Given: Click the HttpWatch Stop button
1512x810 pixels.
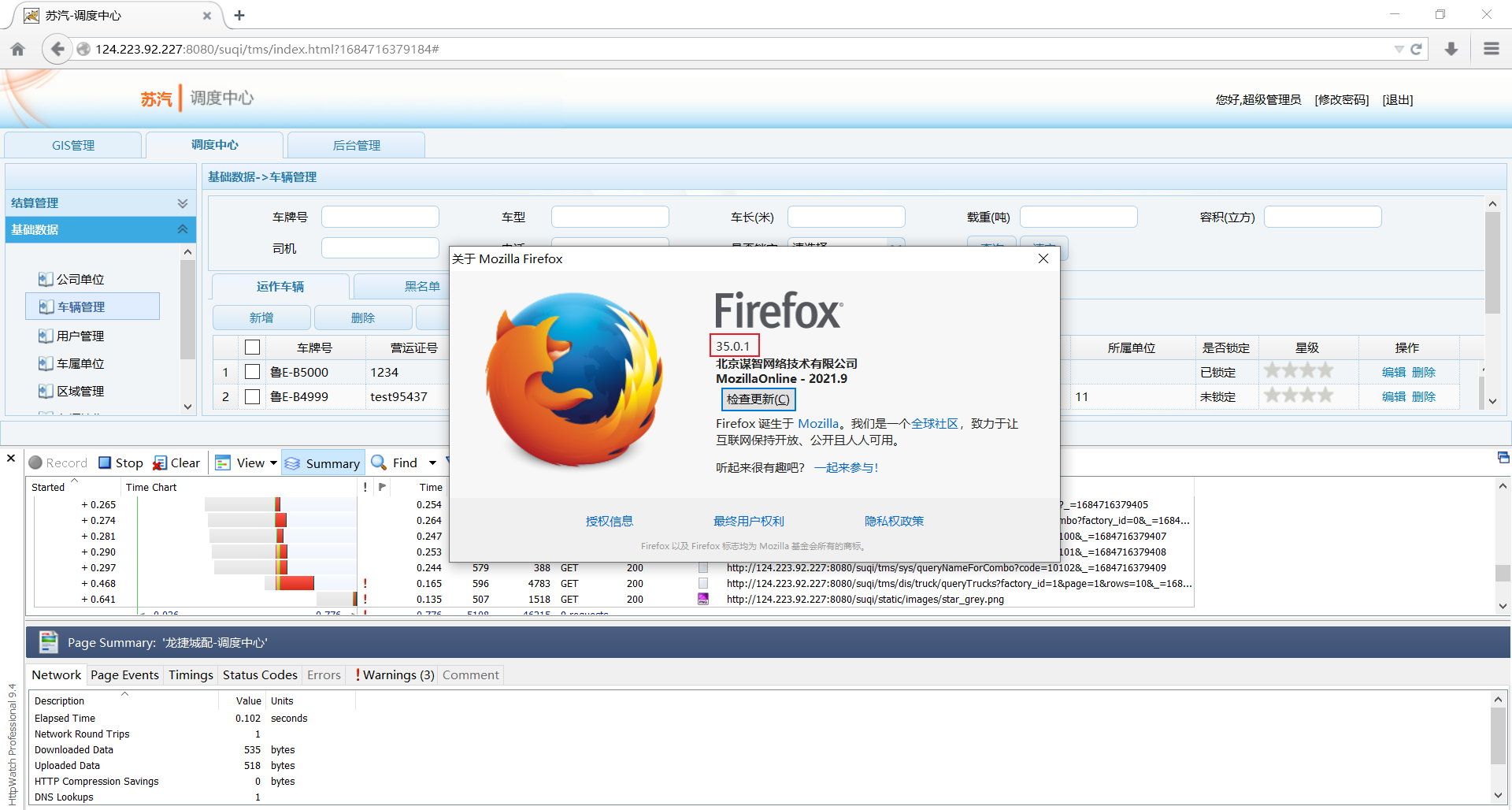Looking at the screenshot, I should click(x=120, y=463).
